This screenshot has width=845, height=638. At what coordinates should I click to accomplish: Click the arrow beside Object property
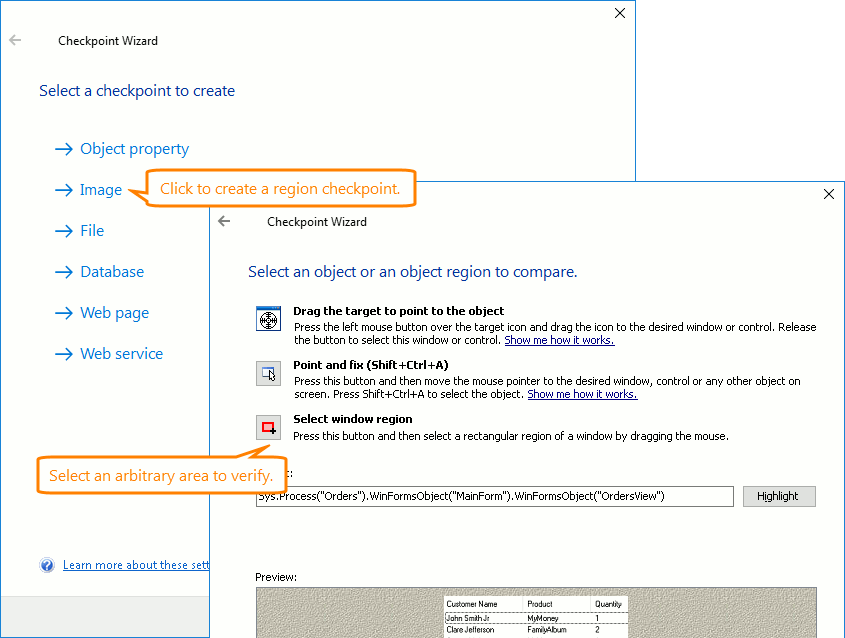pyautogui.click(x=64, y=149)
